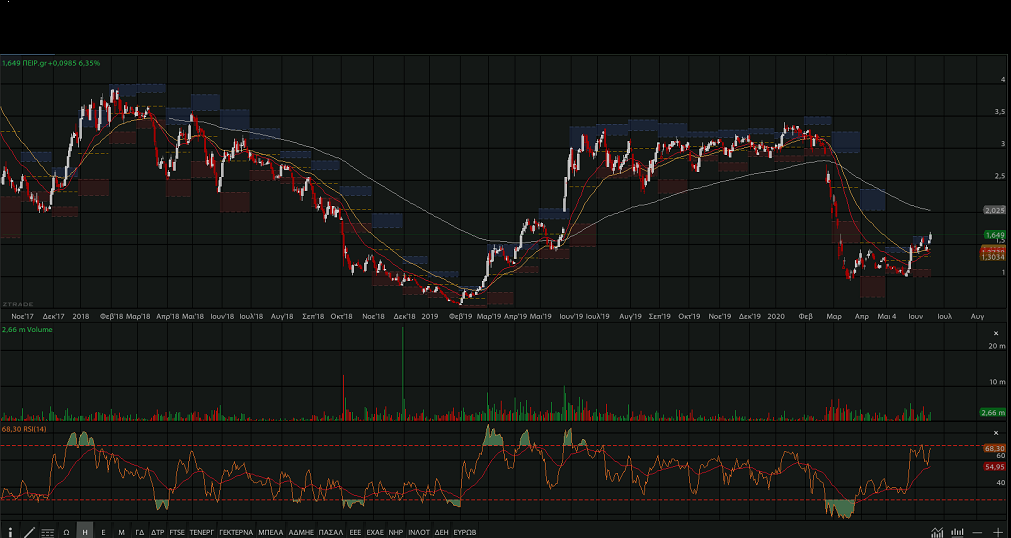Click the 1,649 current price tag

993,234
